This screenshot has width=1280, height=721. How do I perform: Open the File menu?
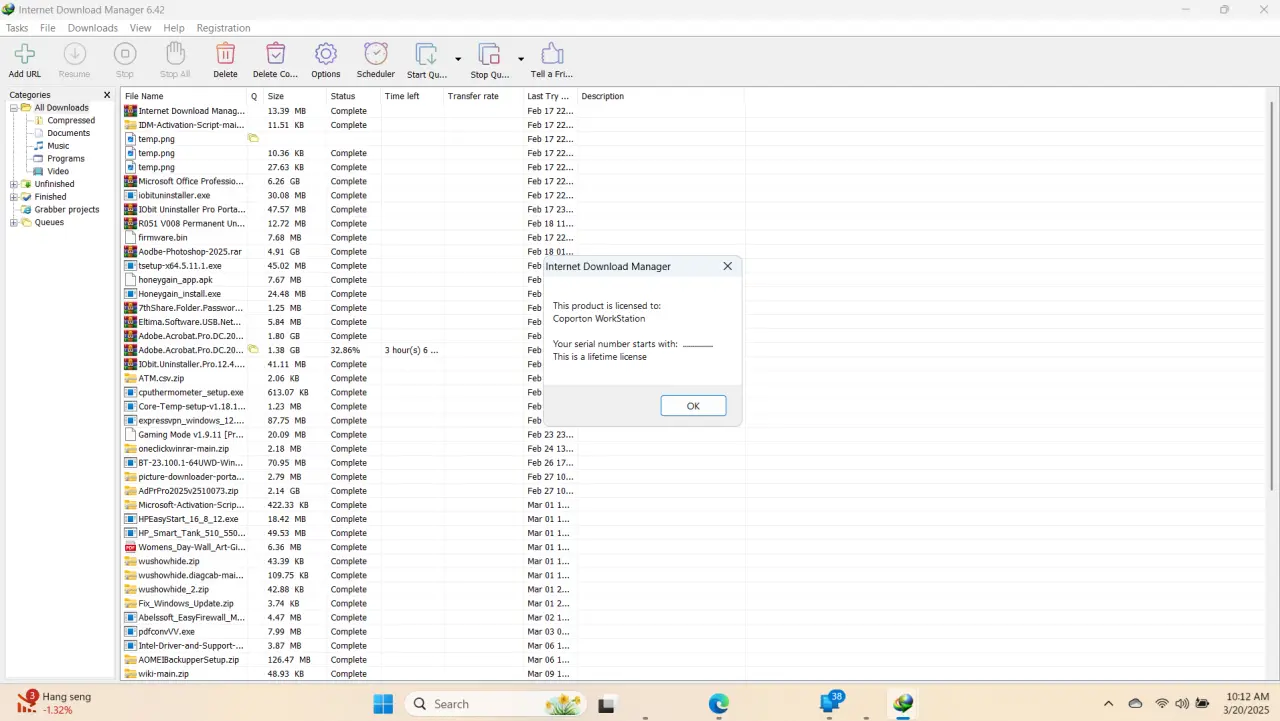(48, 28)
